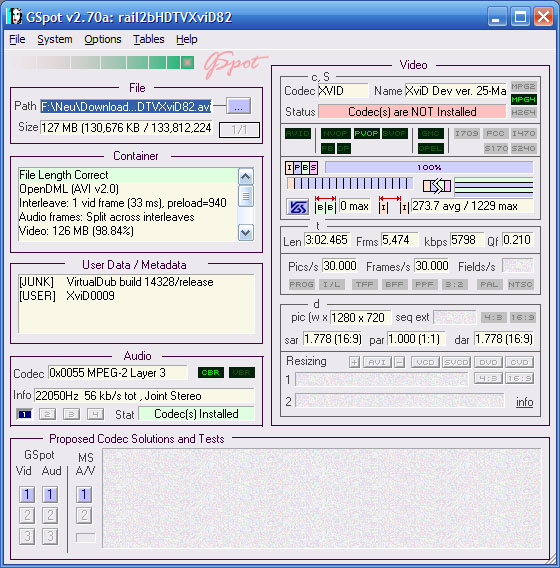Click the DVD resizing button
560x568 pixels.
pyautogui.click(x=488, y=362)
